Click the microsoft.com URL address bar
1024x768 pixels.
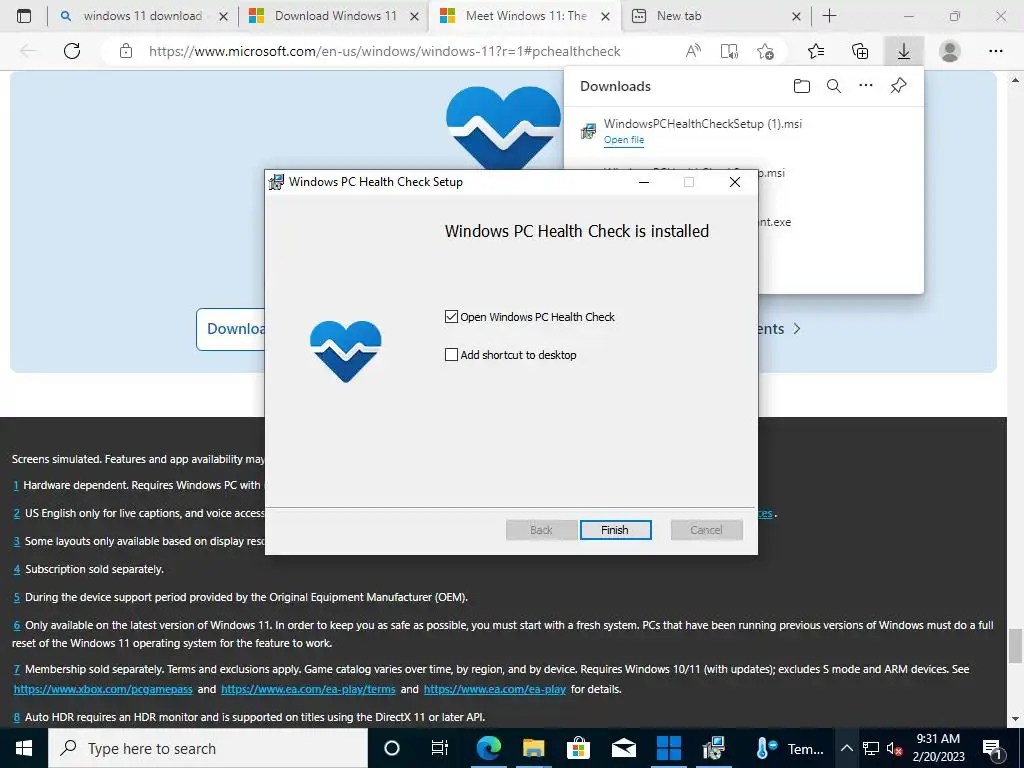point(385,51)
